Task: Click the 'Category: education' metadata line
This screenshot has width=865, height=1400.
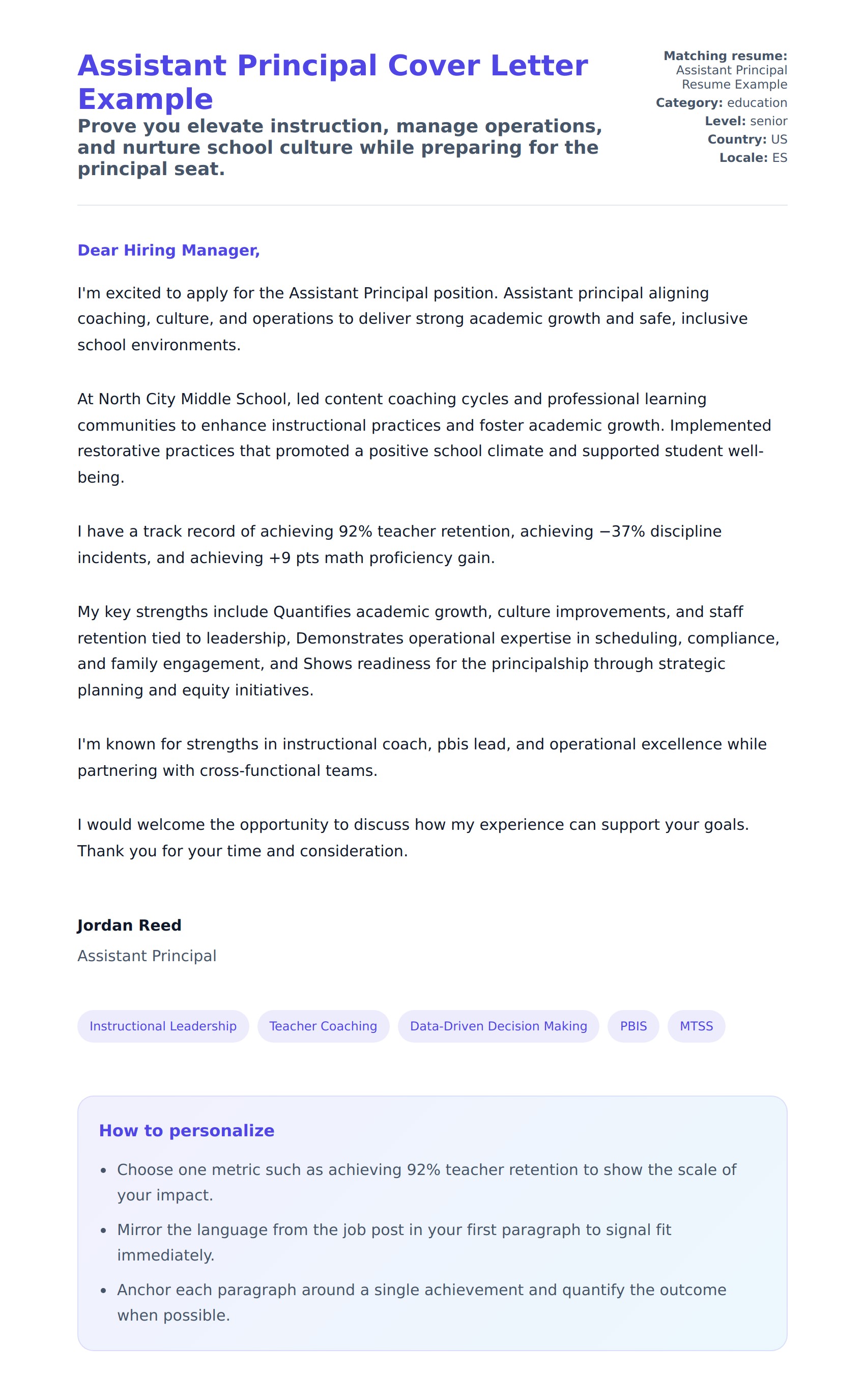Action: [722, 103]
